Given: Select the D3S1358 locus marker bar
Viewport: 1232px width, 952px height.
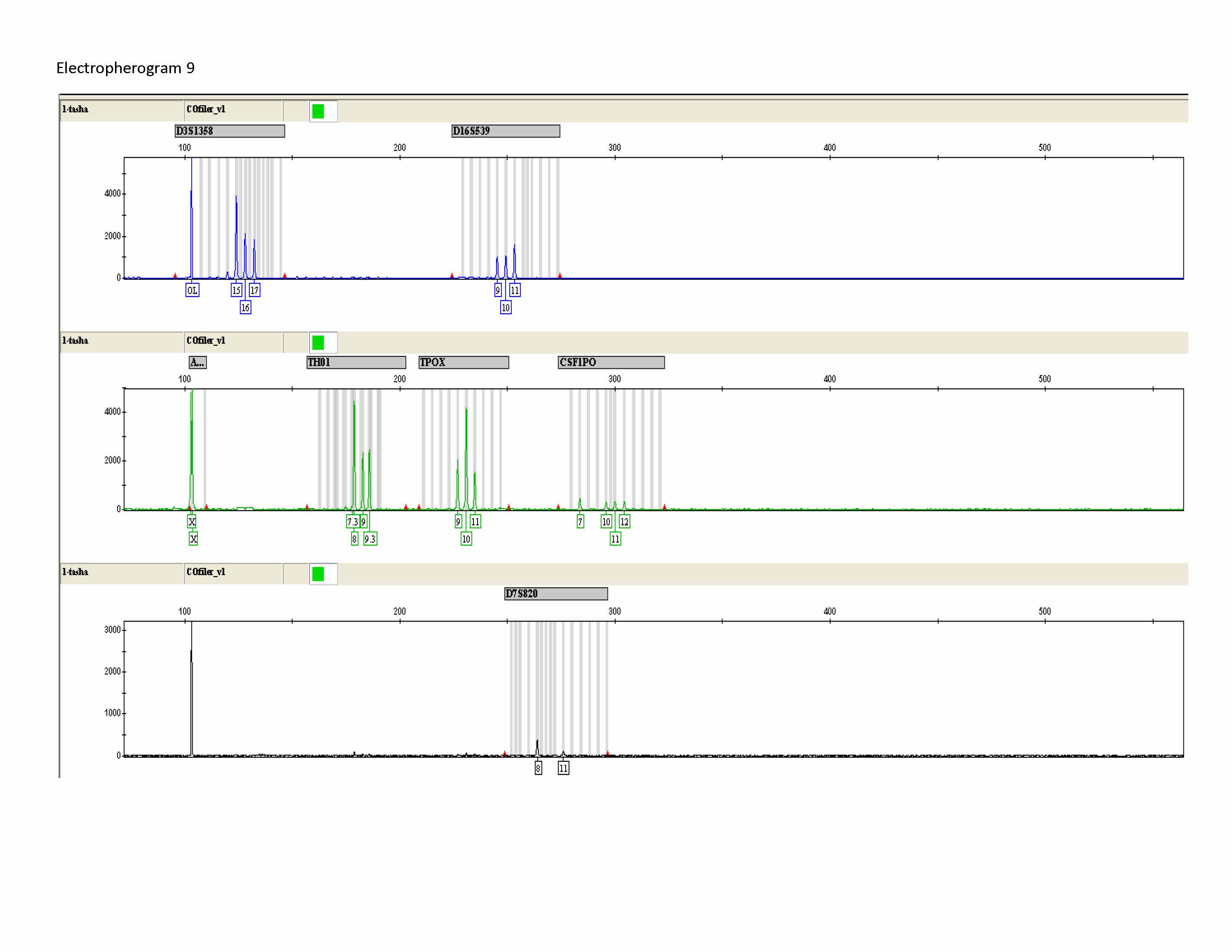Looking at the screenshot, I should 230,131.
